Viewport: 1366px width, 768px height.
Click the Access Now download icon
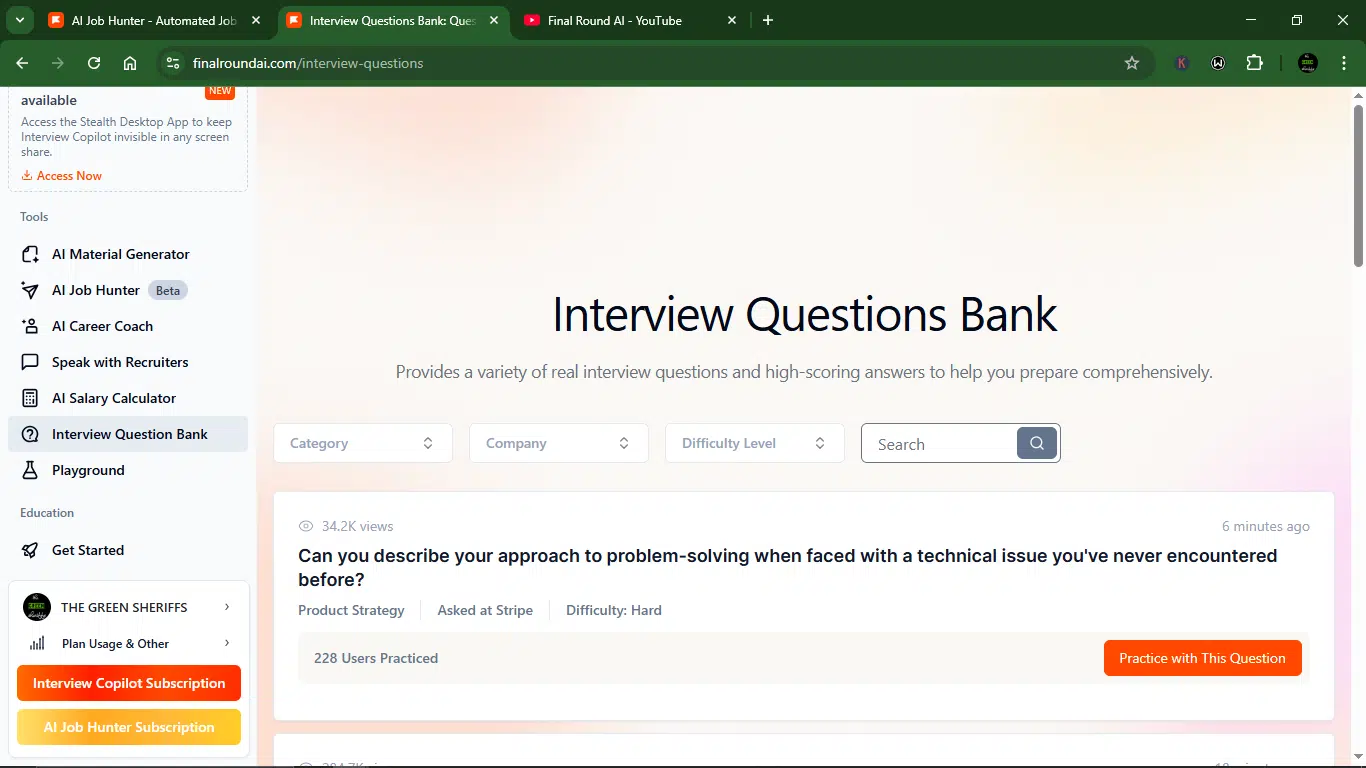point(27,176)
